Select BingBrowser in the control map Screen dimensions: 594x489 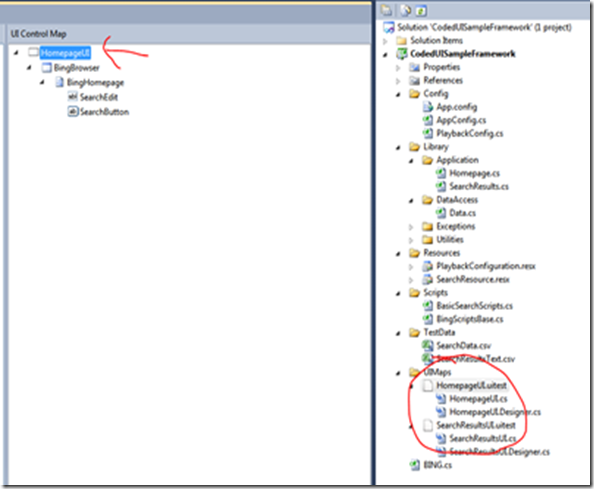pyautogui.click(x=77, y=68)
